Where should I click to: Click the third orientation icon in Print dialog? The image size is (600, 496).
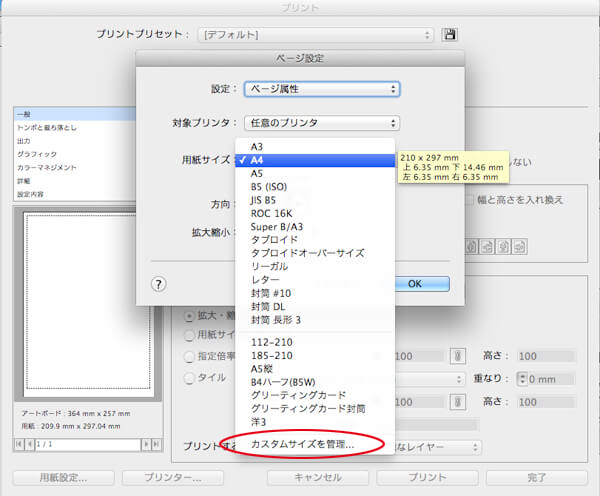503,247
